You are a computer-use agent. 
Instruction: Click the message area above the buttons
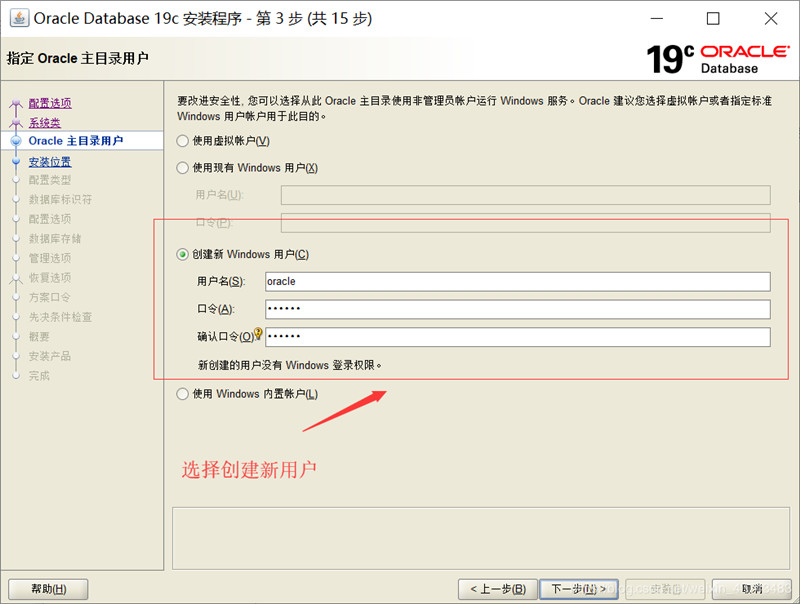coord(481,538)
